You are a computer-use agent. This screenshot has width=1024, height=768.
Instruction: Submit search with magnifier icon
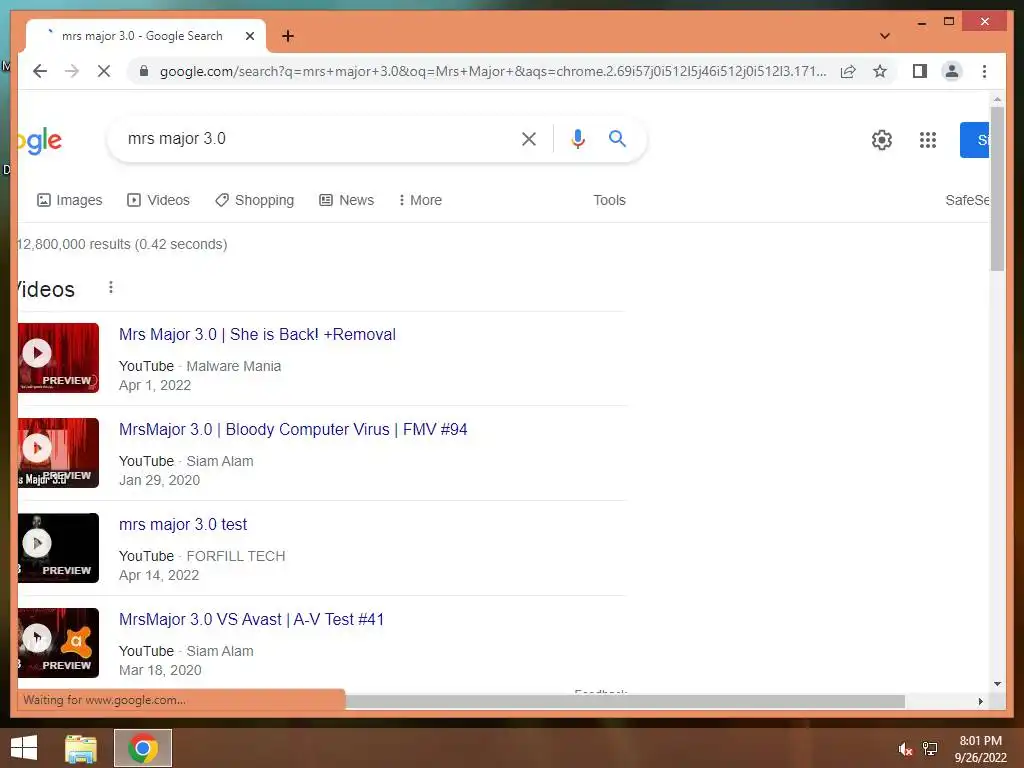pos(617,138)
